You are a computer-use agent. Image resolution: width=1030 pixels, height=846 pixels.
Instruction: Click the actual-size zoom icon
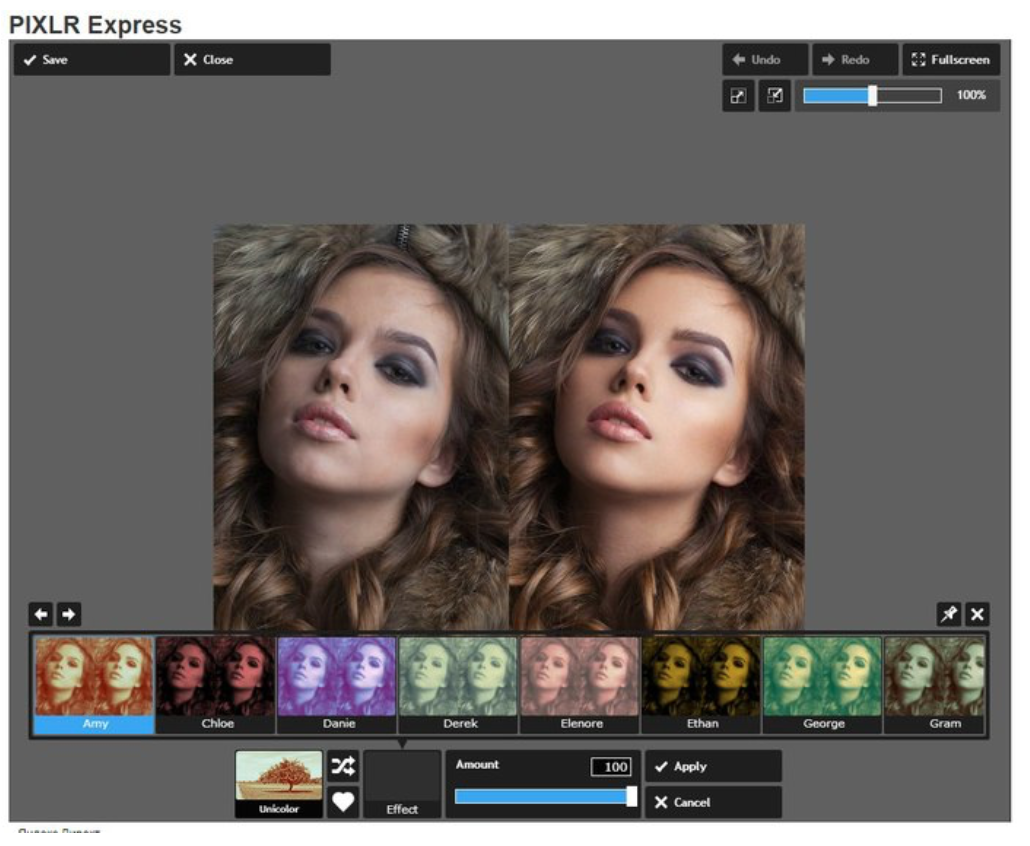pos(774,96)
